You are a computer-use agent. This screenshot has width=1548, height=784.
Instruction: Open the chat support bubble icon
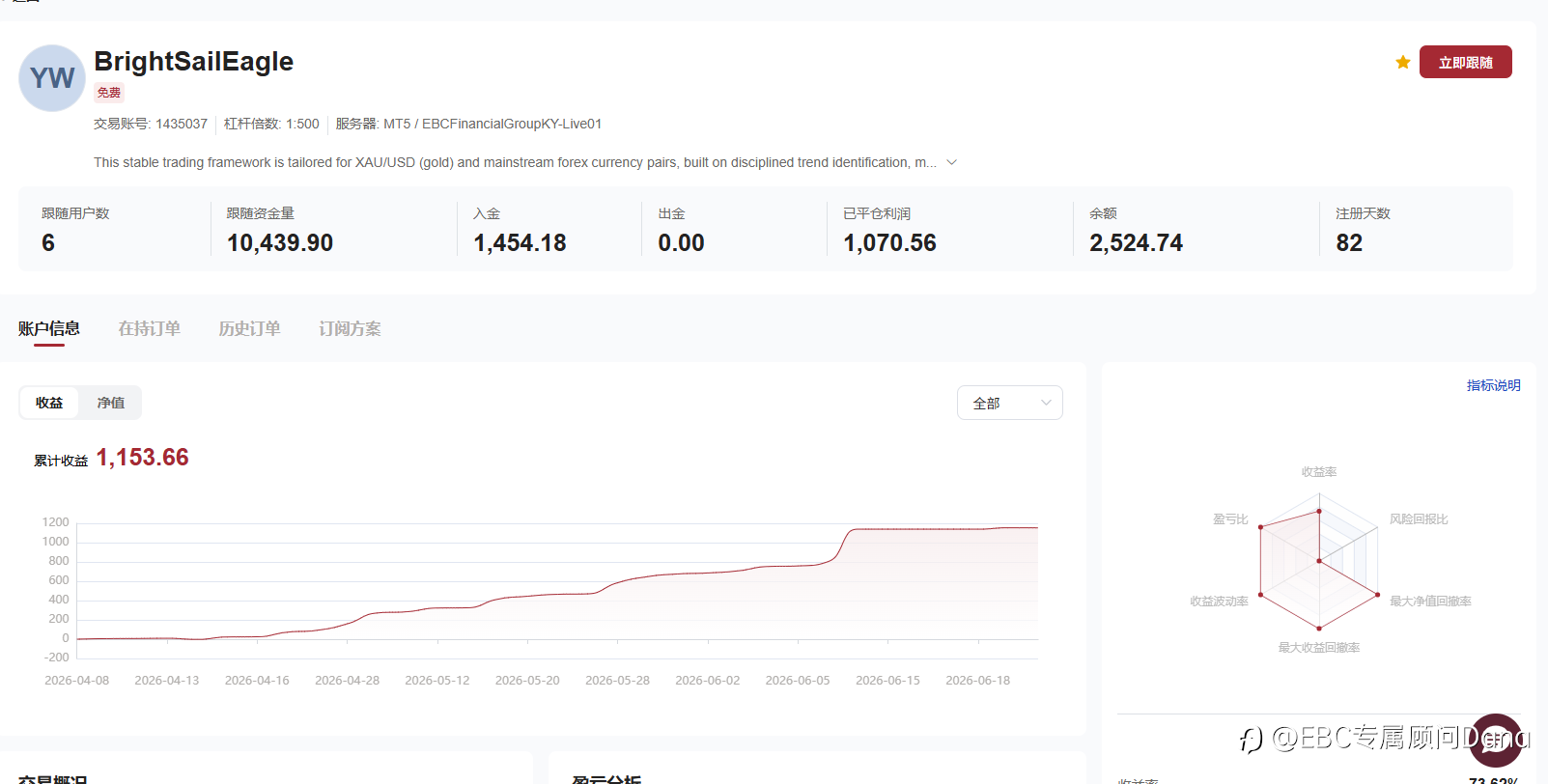pos(1496,741)
